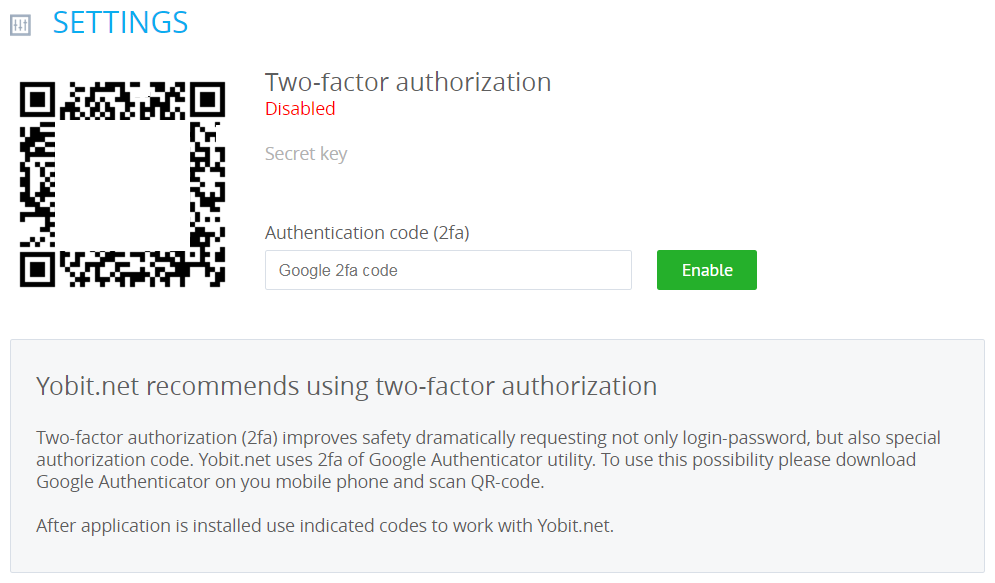
Task: Click the Yobit.net recommends two-factor heading
Action: click(x=346, y=386)
